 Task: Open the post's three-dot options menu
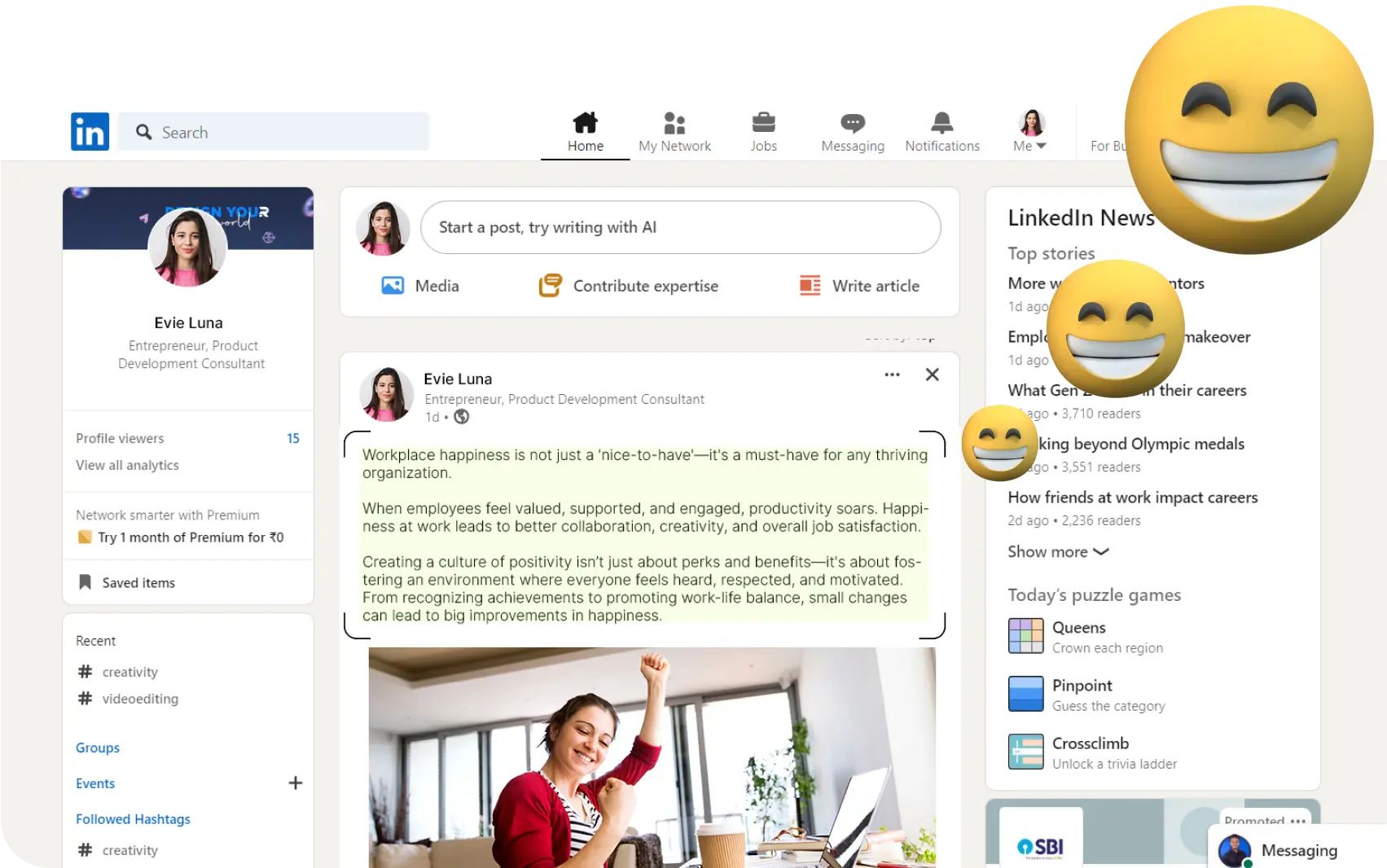coord(892,375)
